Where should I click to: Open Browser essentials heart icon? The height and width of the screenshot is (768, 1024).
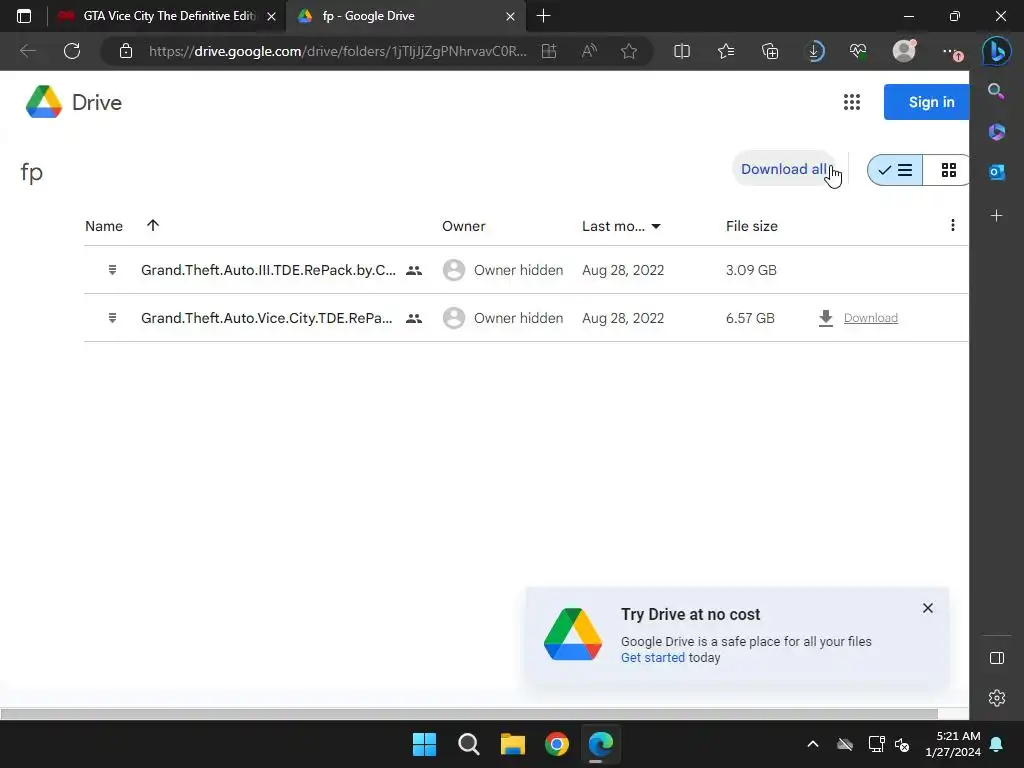[x=858, y=51]
